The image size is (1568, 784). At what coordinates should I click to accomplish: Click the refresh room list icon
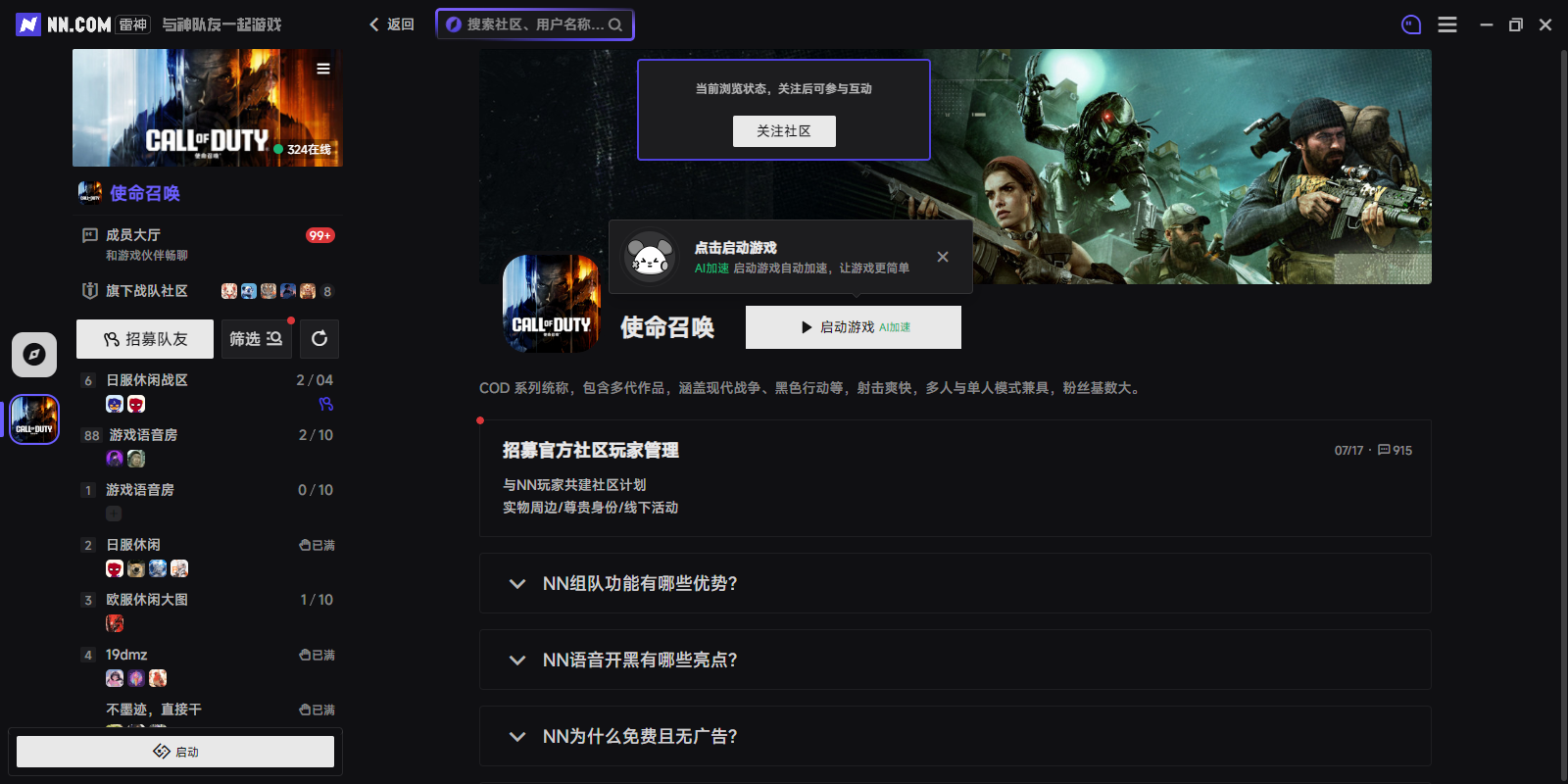pyautogui.click(x=319, y=339)
